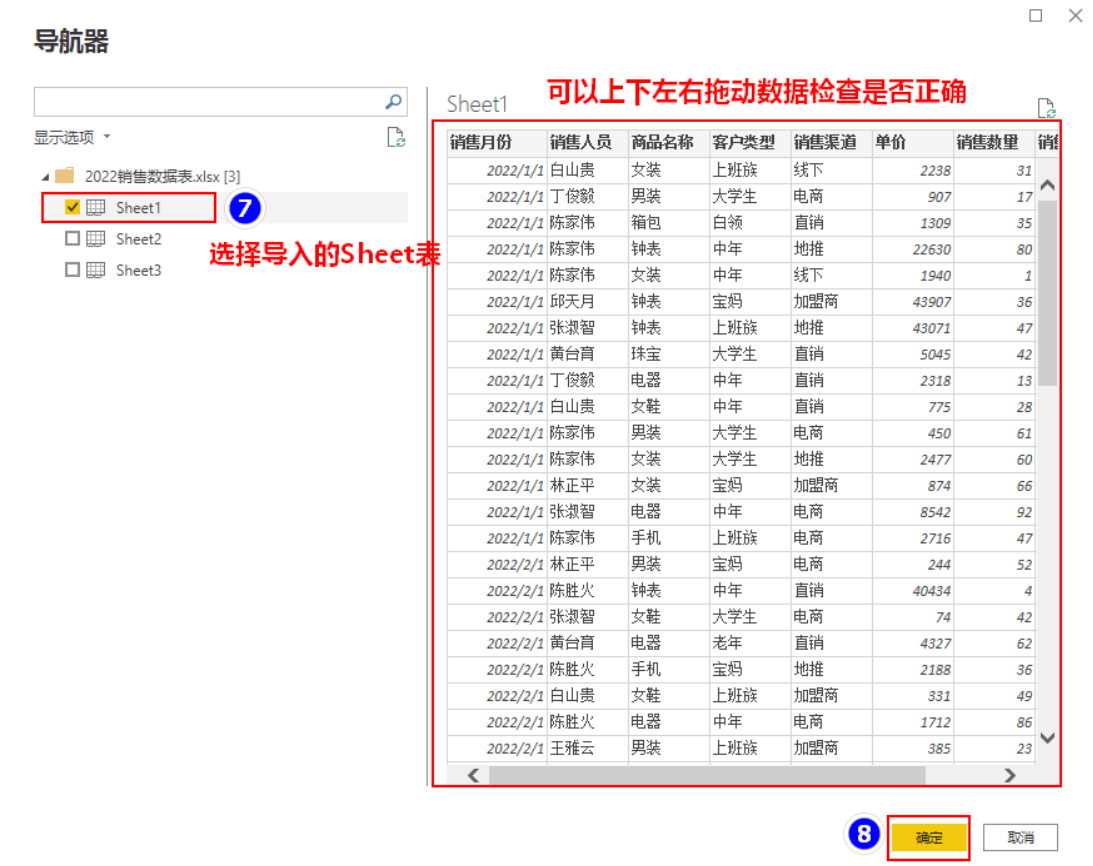Click the Sheet2 table icon
Image resolution: width=1093 pixels, height=866 pixels.
click(95, 238)
